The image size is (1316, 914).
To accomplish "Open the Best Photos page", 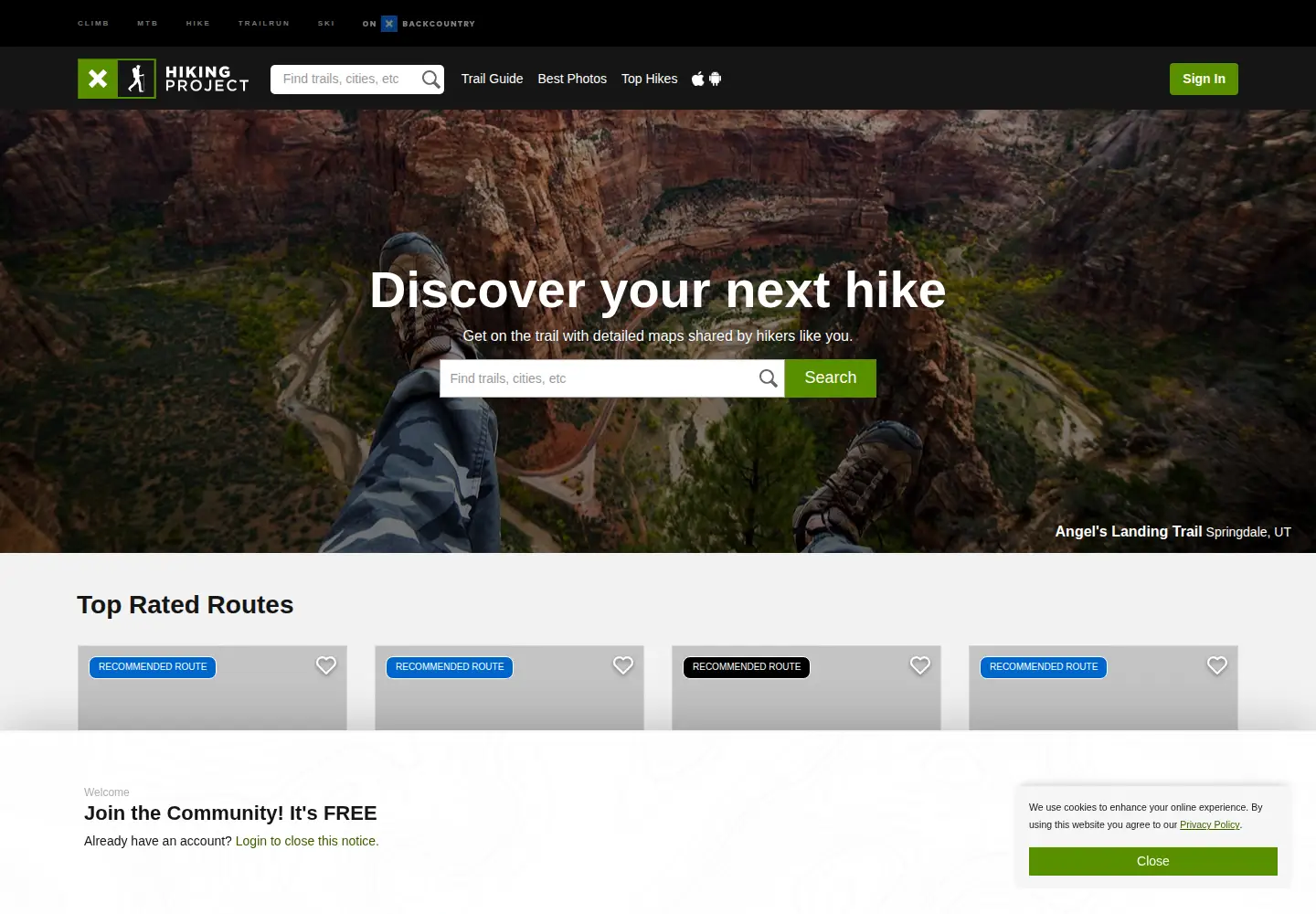I will (x=572, y=79).
